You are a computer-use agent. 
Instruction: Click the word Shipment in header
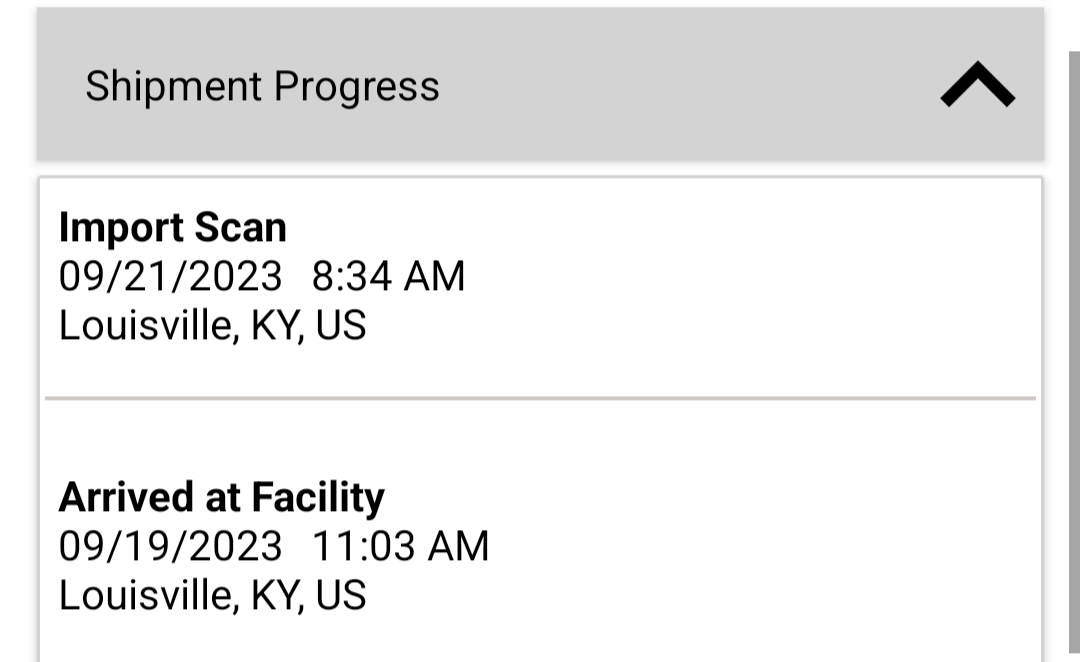click(174, 86)
